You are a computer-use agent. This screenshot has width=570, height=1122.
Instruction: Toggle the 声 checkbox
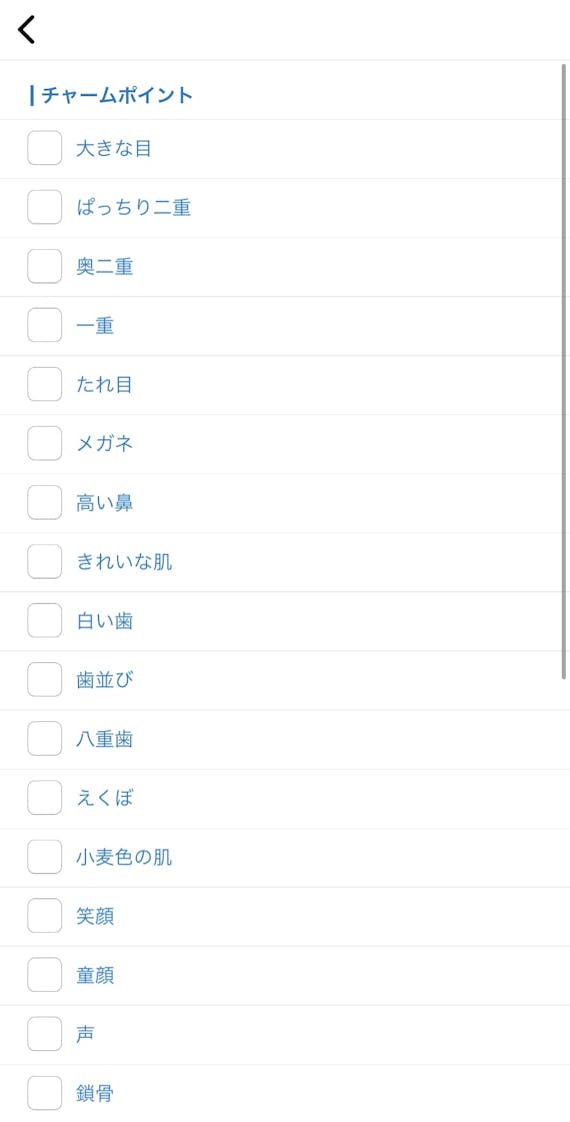(x=44, y=1033)
